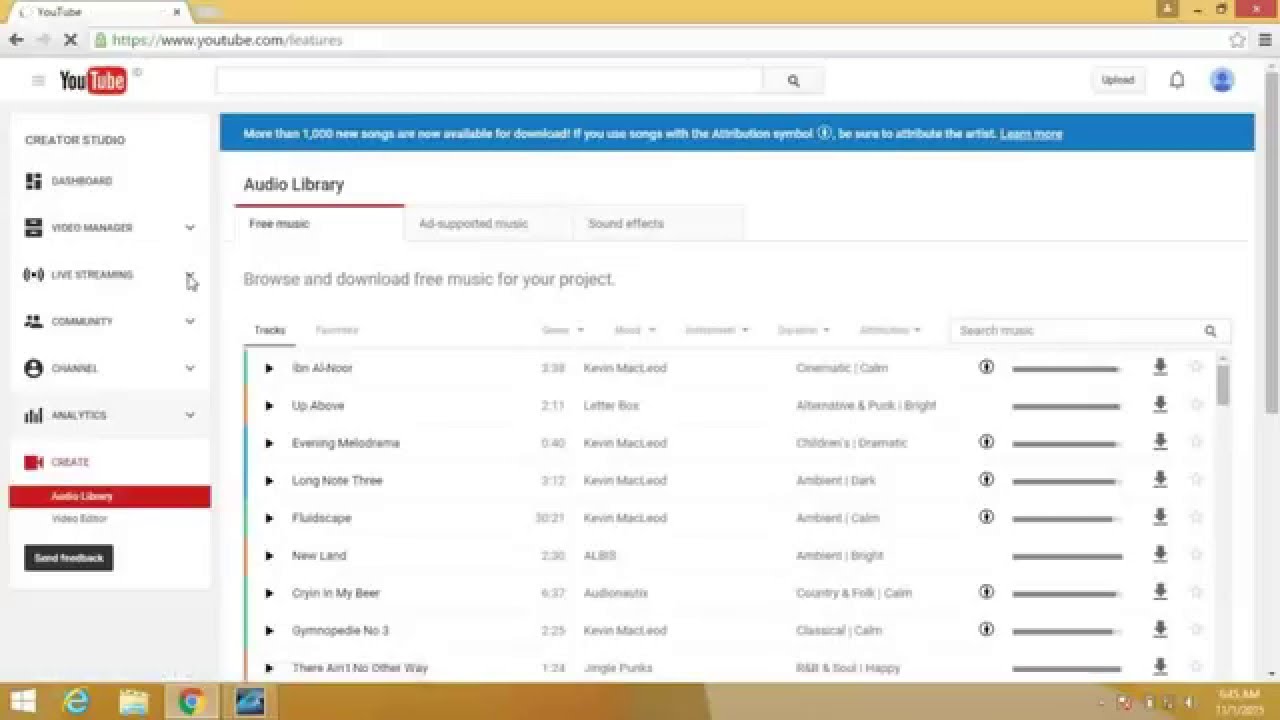Open Video Editor from sidebar
This screenshot has height=720, width=1280.
pos(79,519)
